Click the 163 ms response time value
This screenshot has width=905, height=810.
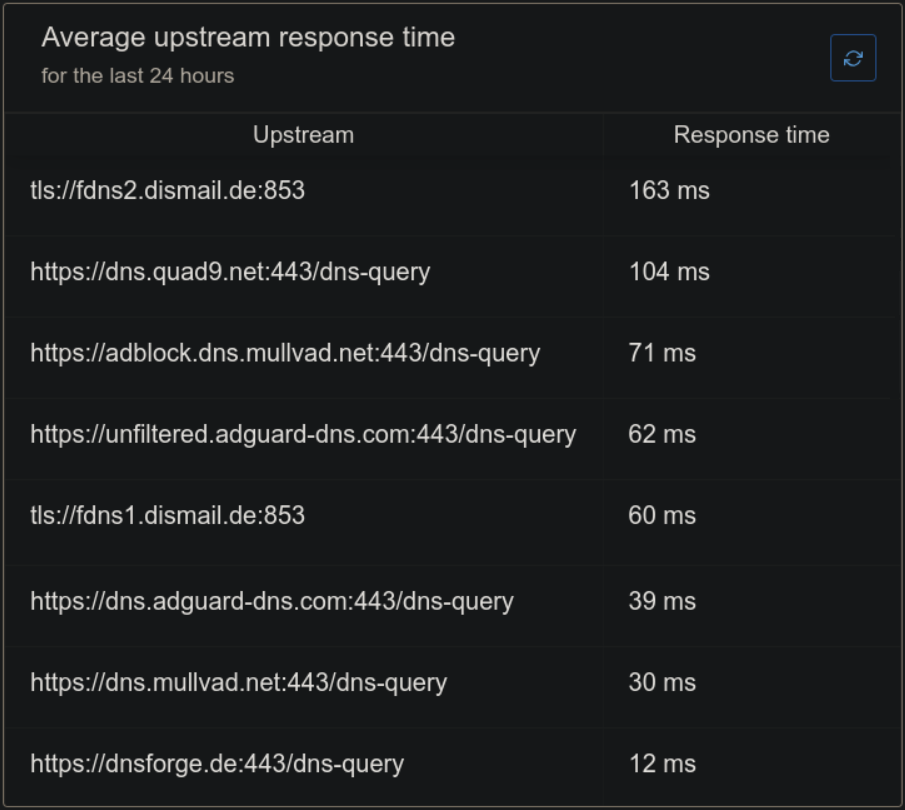click(x=669, y=190)
